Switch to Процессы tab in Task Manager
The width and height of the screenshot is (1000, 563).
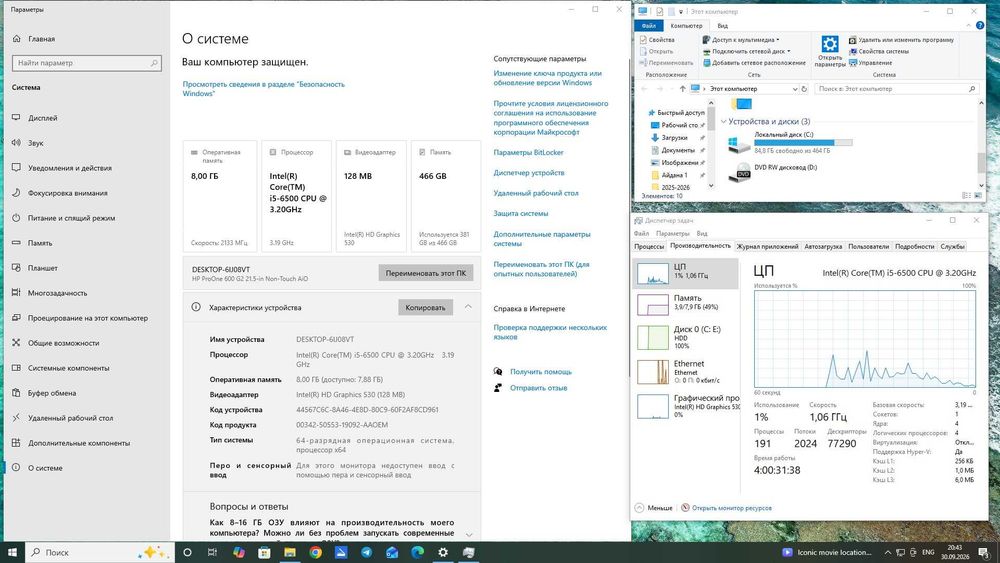pos(649,246)
